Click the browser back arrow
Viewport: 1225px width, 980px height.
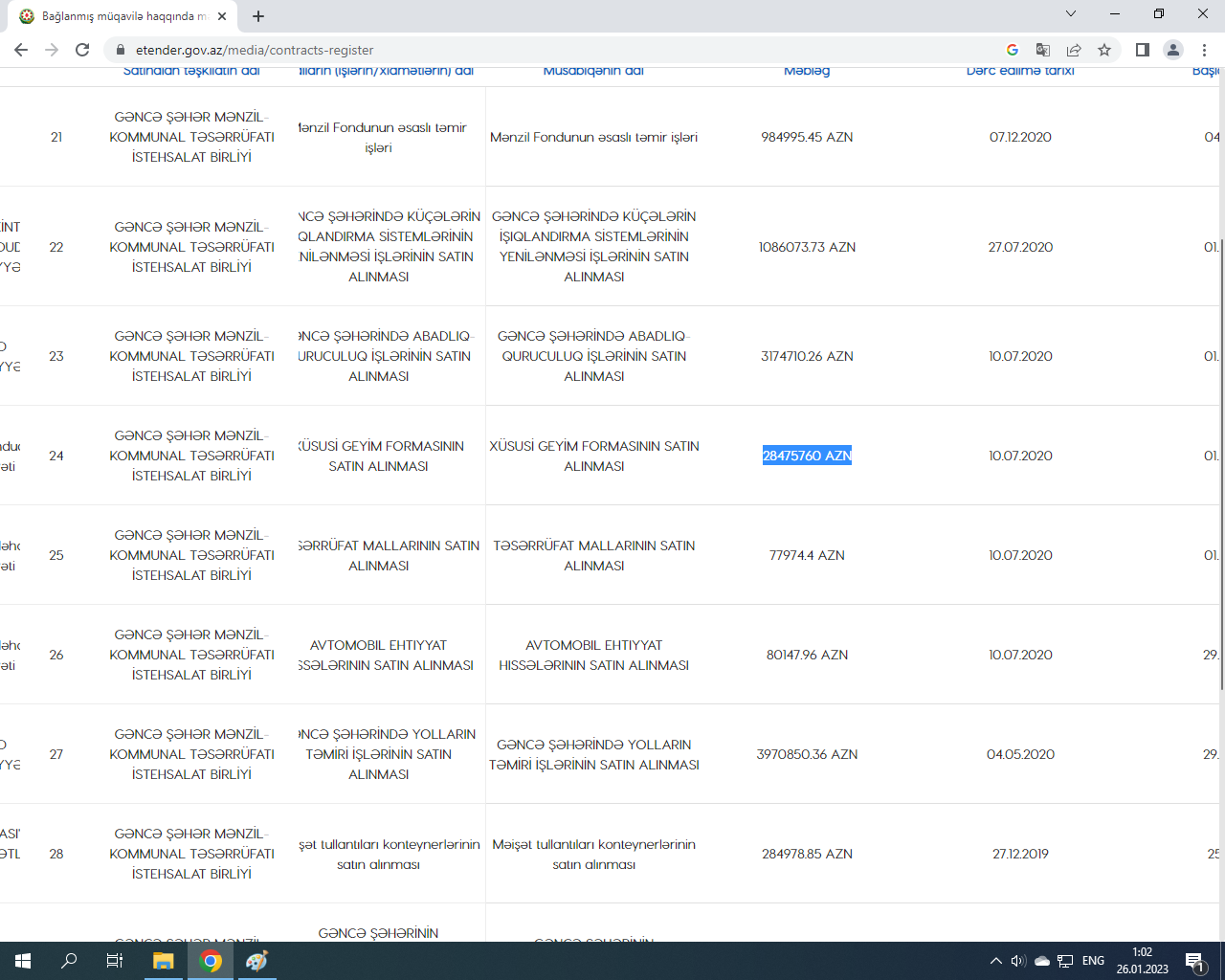pos(21,50)
